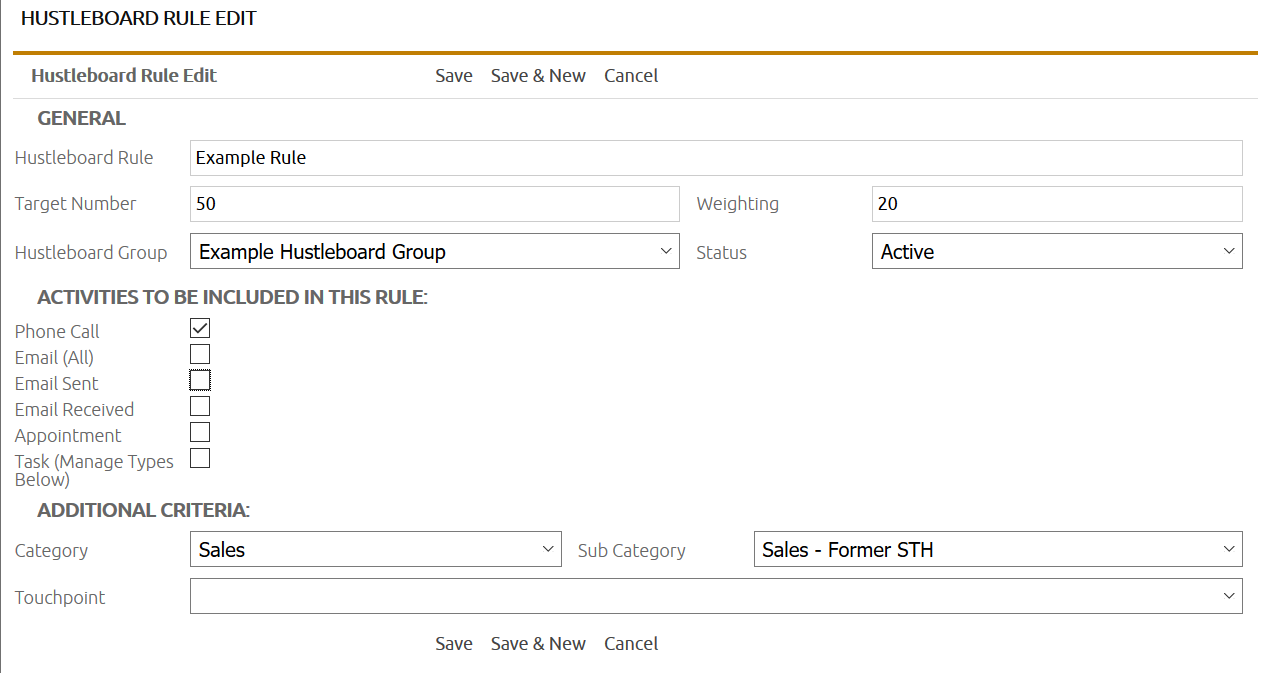Click into the Target Number field
The height and width of the screenshot is (673, 1270).
(x=435, y=204)
